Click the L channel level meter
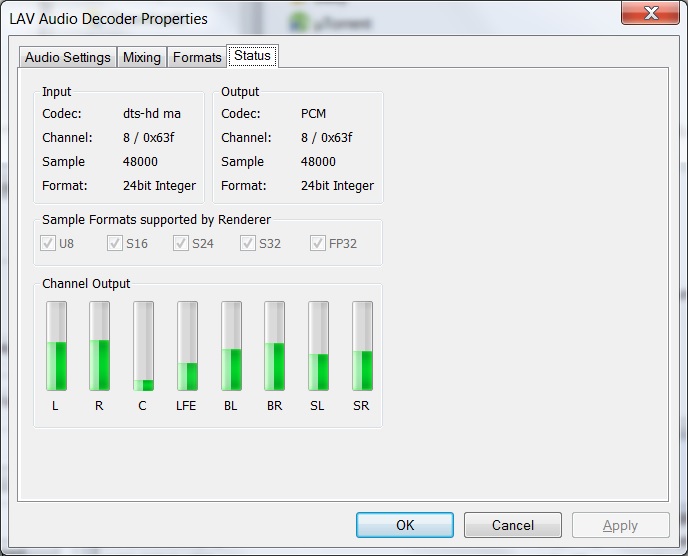688x558 pixels. (x=56, y=346)
